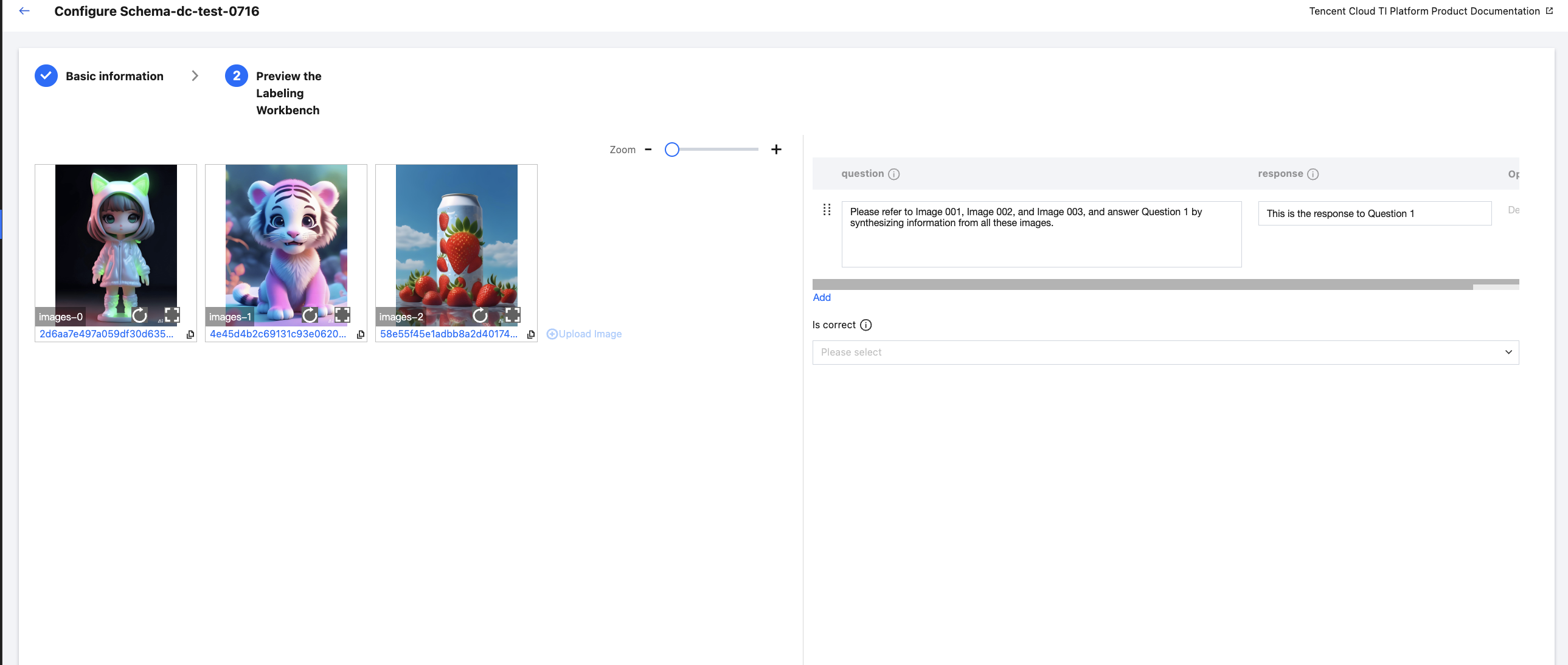
Task: Click Upload Image button
Action: coord(585,334)
